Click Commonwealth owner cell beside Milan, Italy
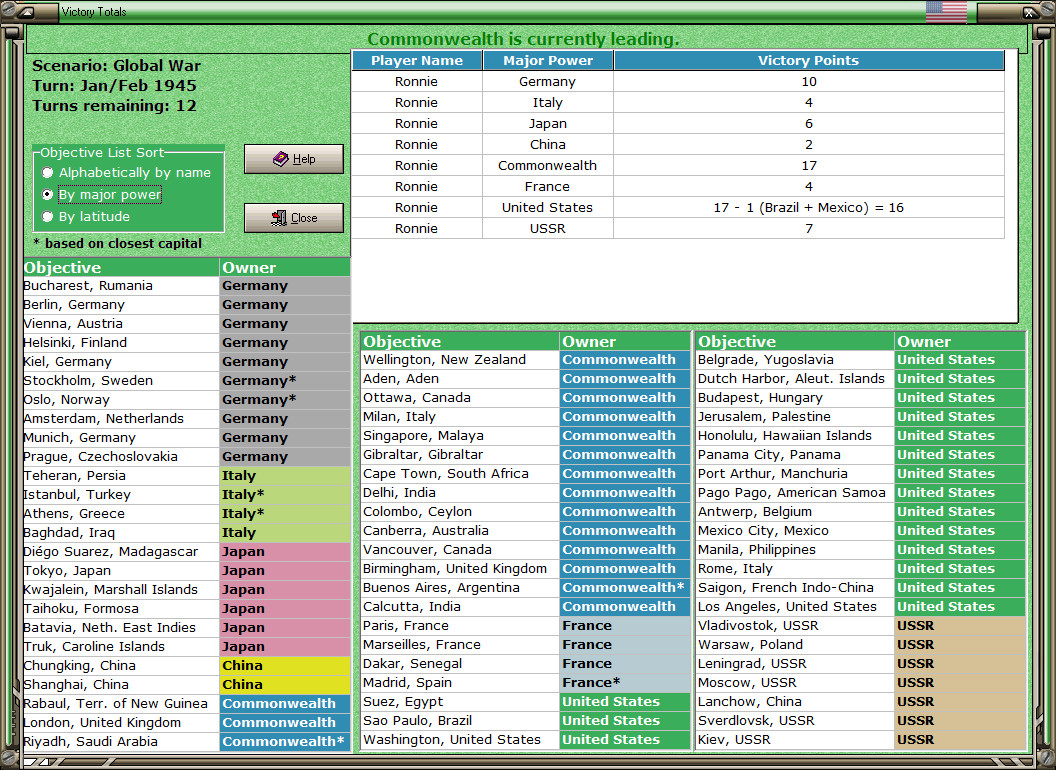The image size is (1056, 770). 625,417
